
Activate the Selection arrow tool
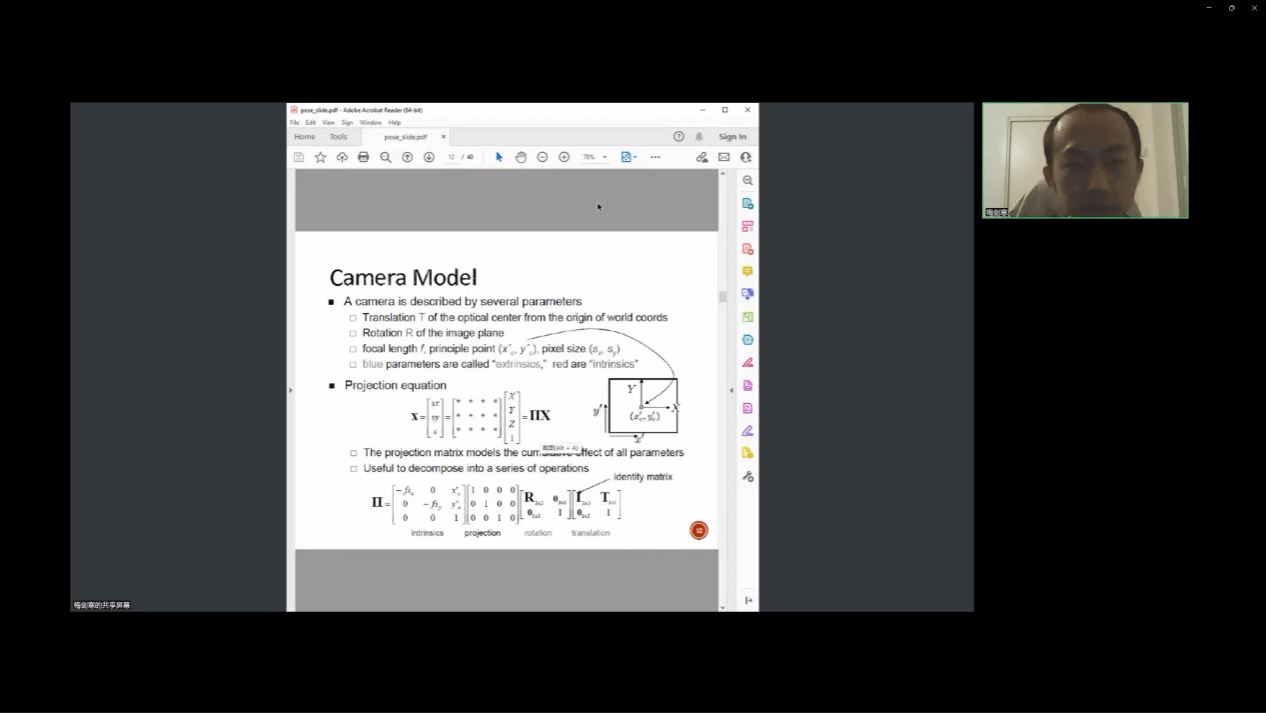click(x=499, y=157)
